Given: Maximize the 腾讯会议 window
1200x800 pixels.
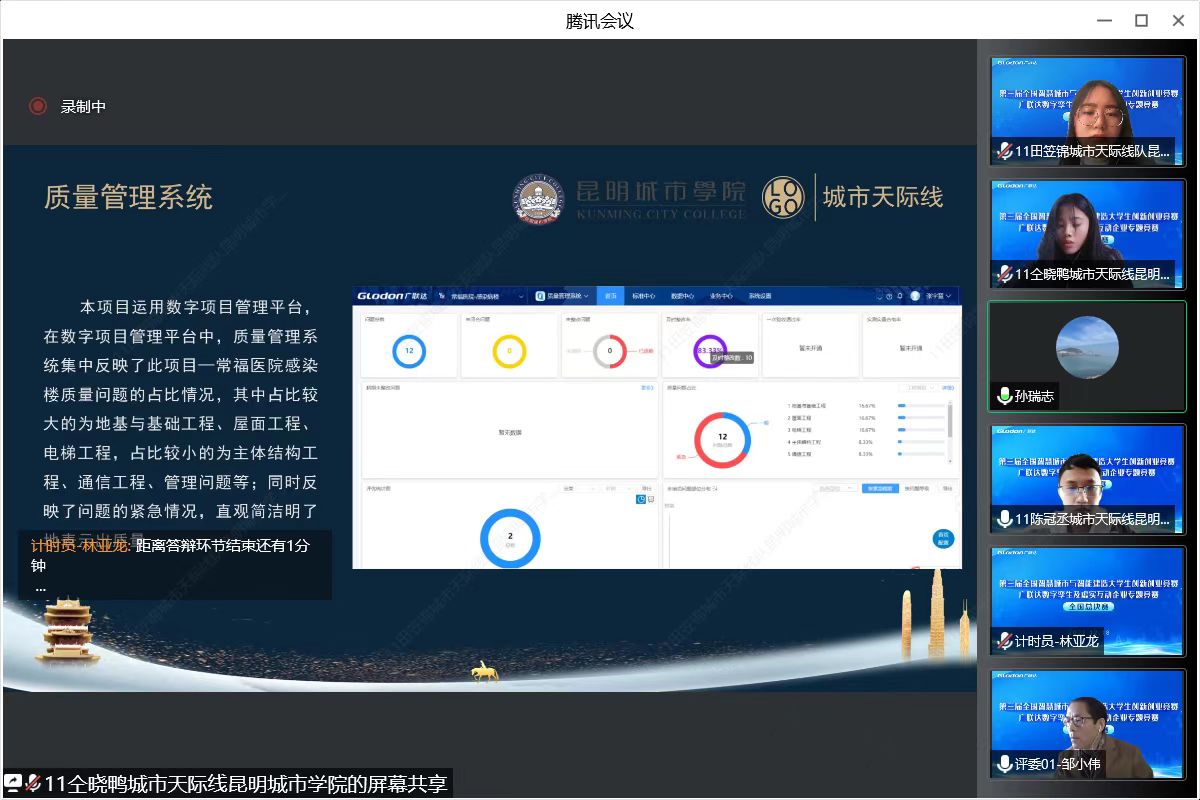Looking at the screenshot, I should [x=1141, y=20].
